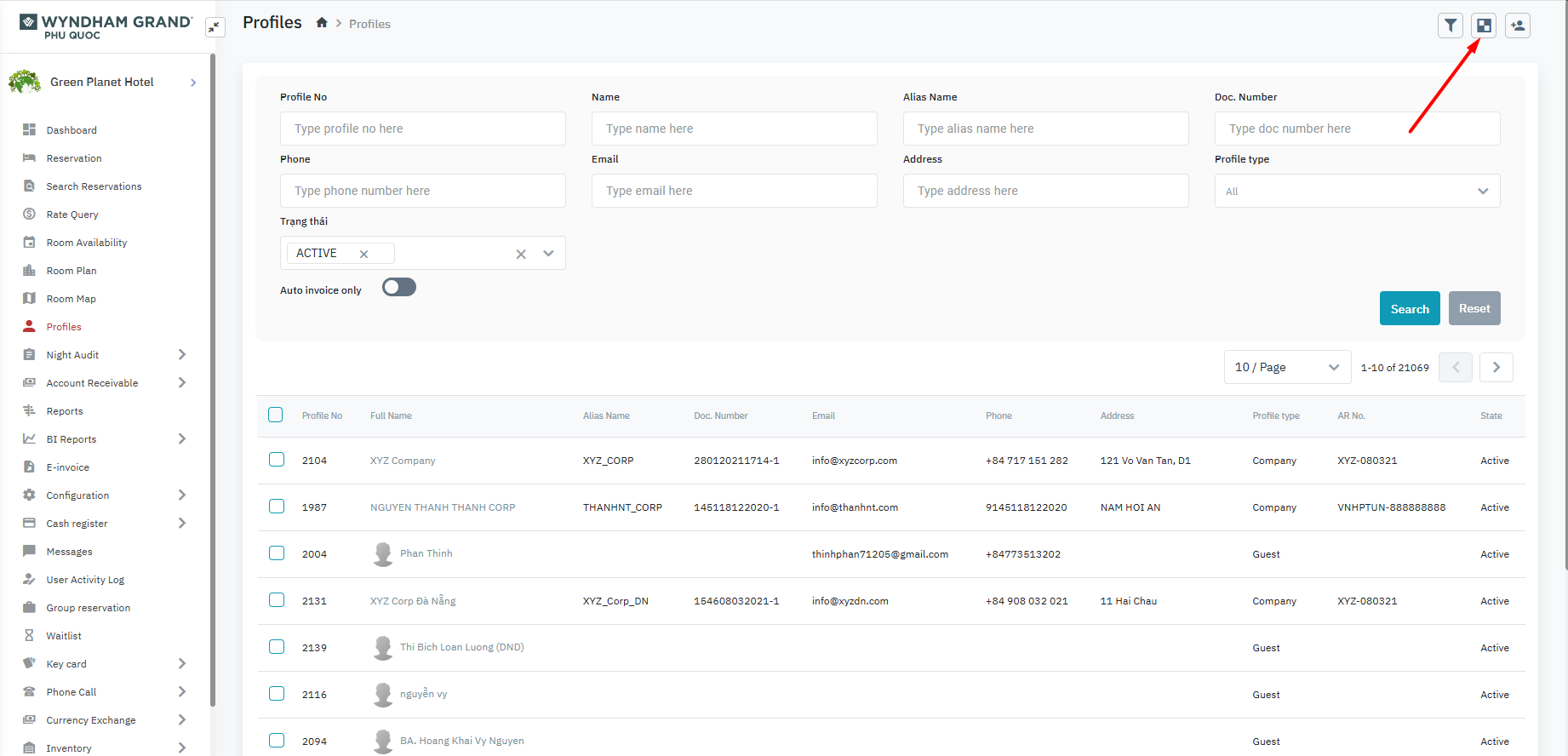Go to next page of results

coord(1496,368)
